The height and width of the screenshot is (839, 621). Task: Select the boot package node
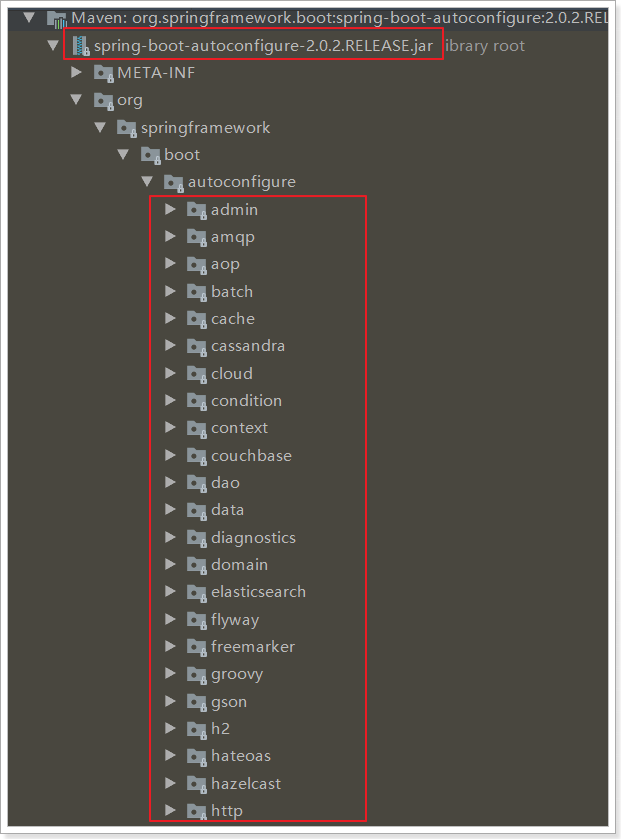182,155
